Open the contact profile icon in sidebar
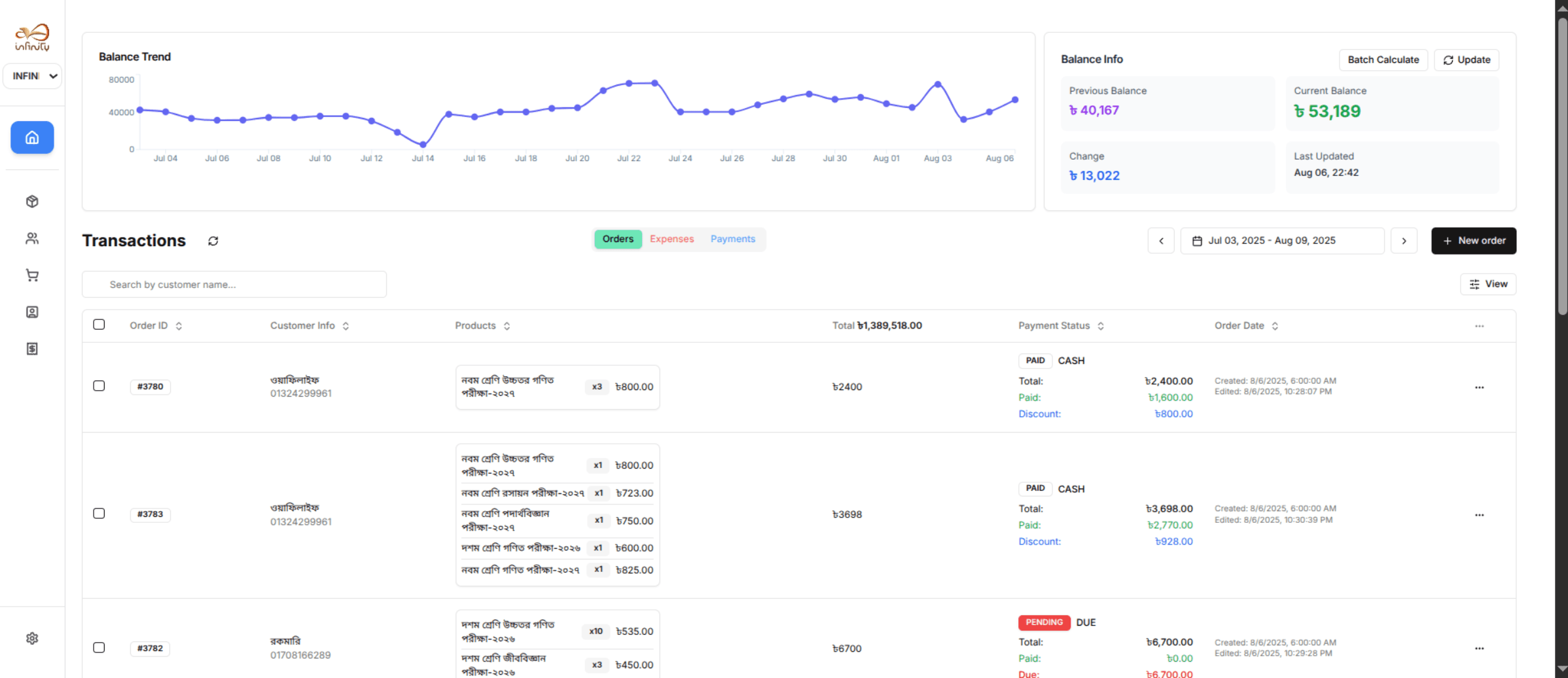Viewport: 1568px width, 678px height. pyautogui.click(x=32, y=312)
